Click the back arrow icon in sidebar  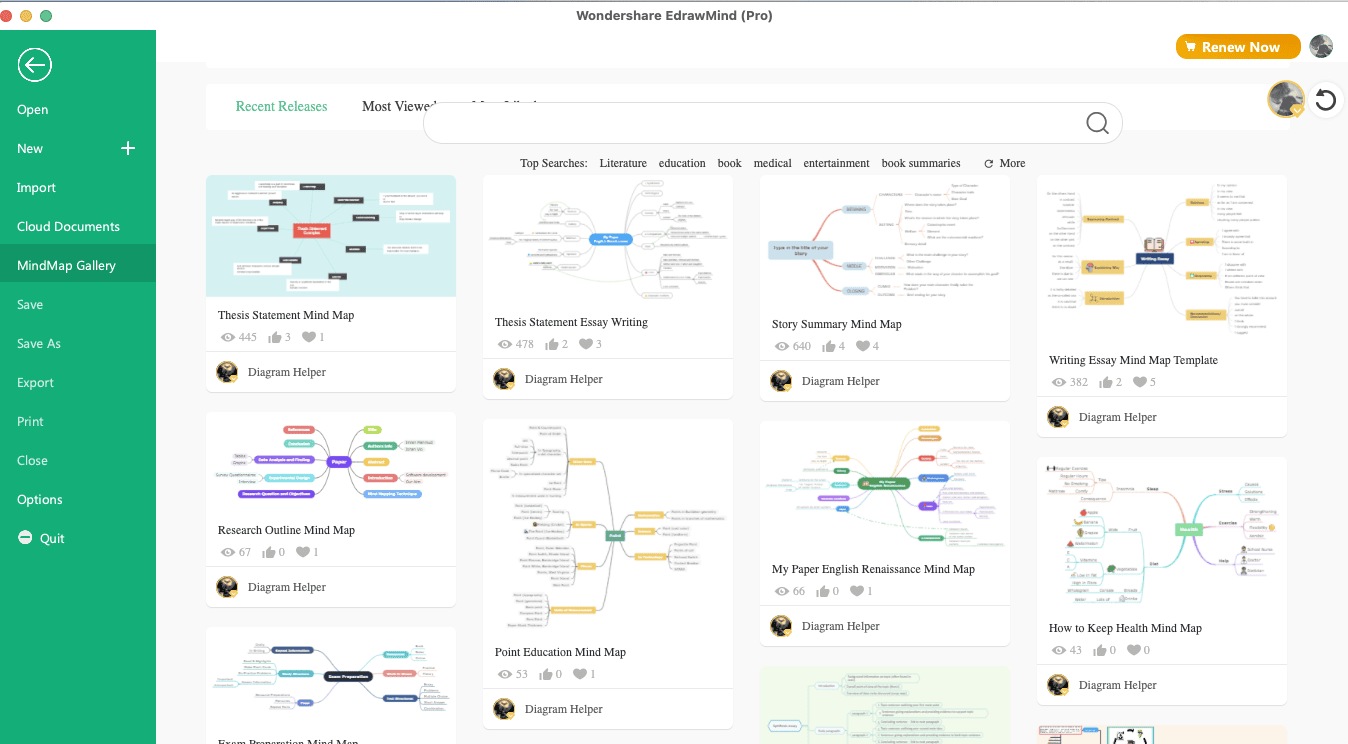point(34,66)
